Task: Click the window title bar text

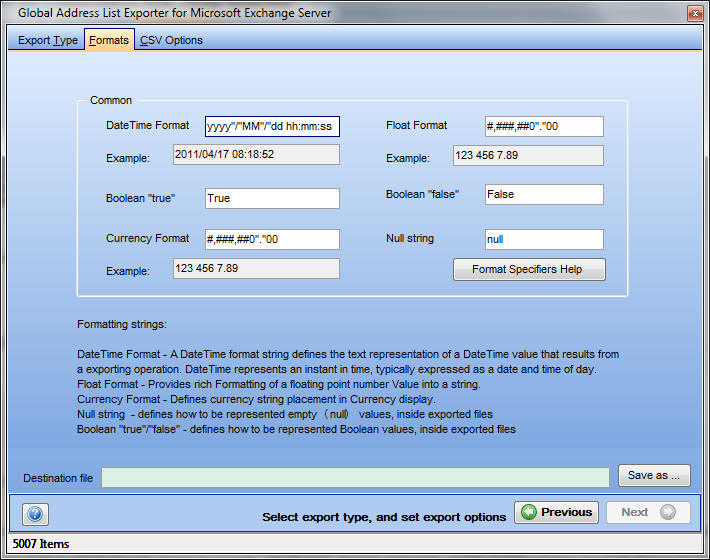Action: coord(175,13)
